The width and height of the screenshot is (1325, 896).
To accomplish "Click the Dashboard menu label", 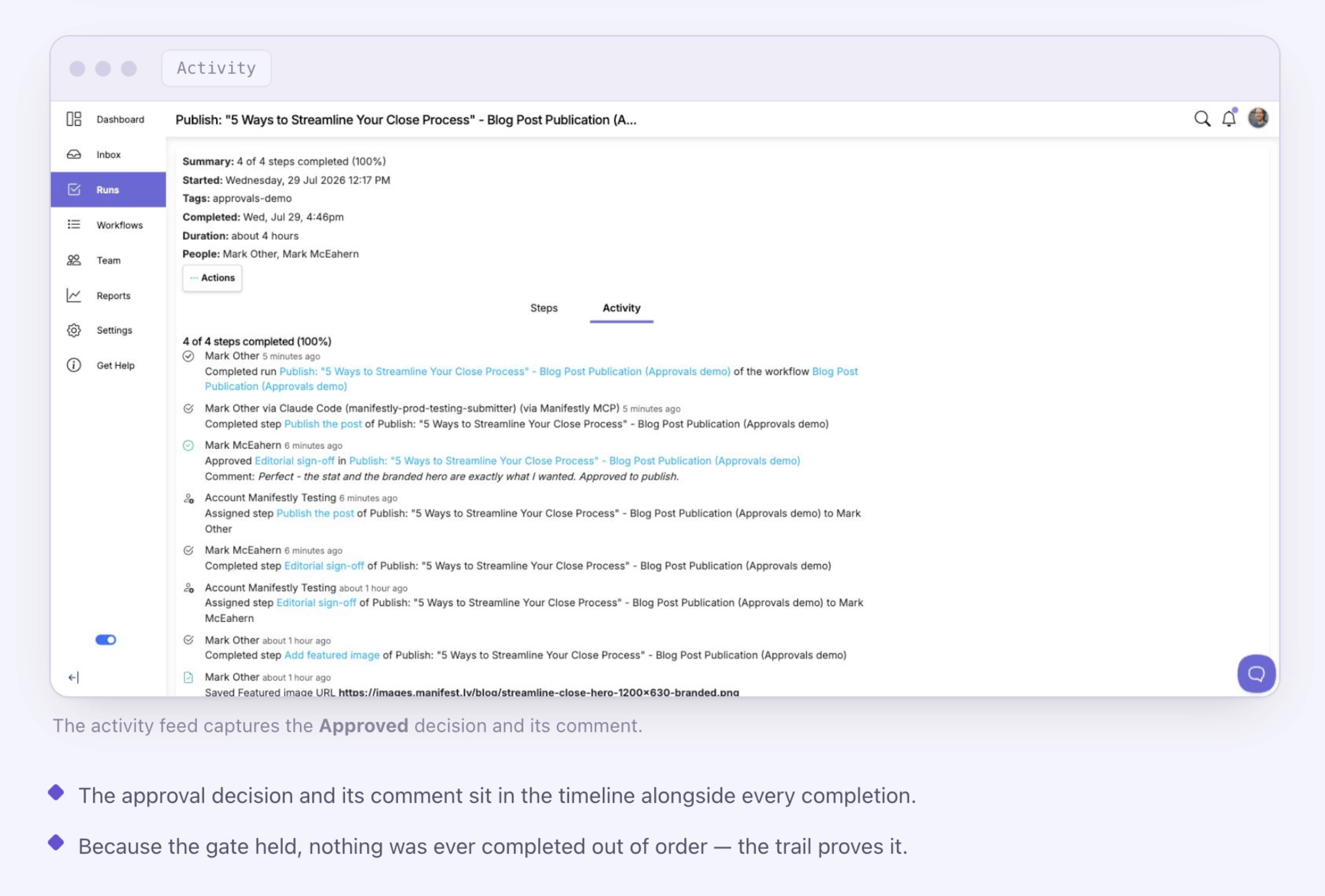I will [x=120, y=119].
